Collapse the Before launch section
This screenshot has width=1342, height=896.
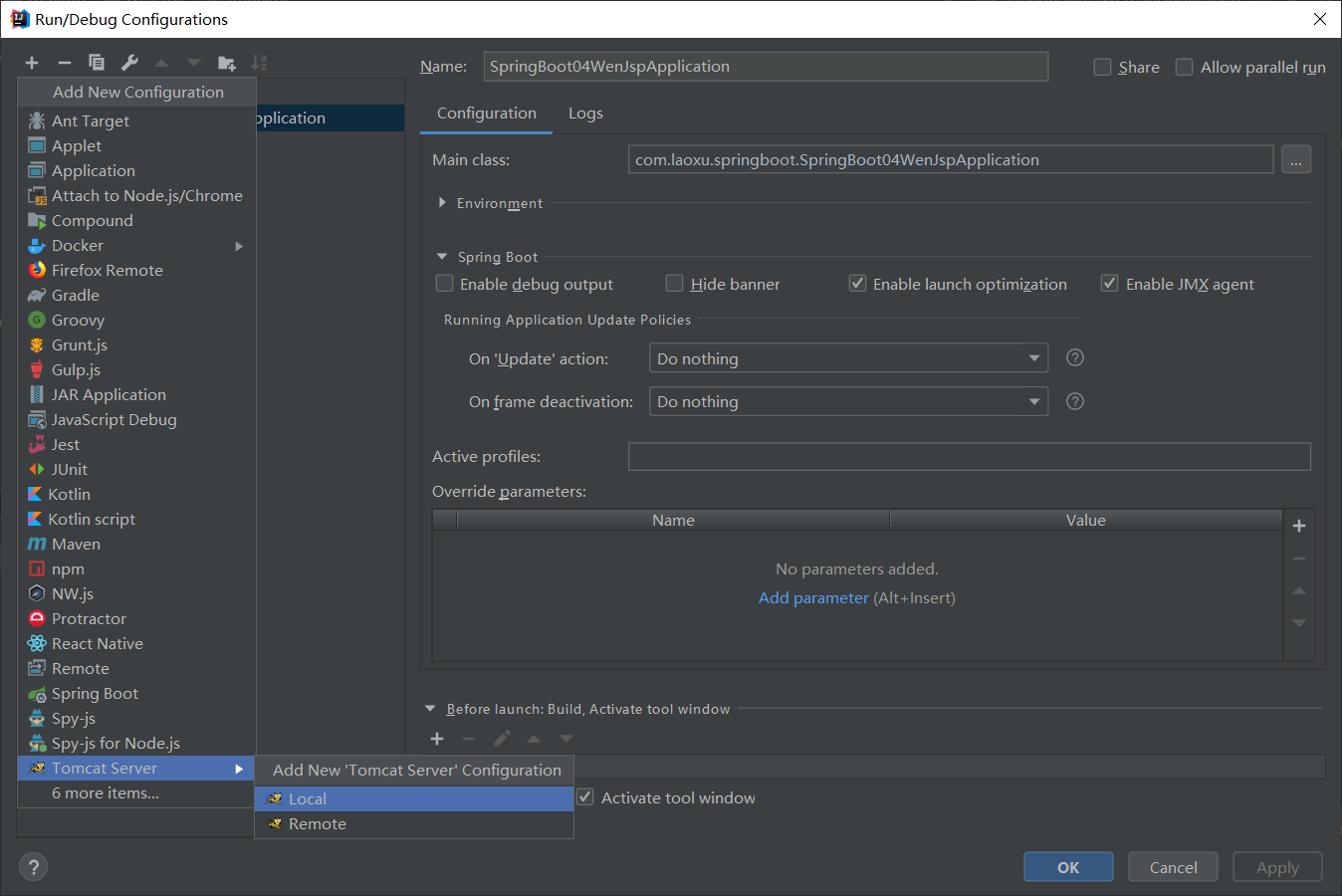430,709
